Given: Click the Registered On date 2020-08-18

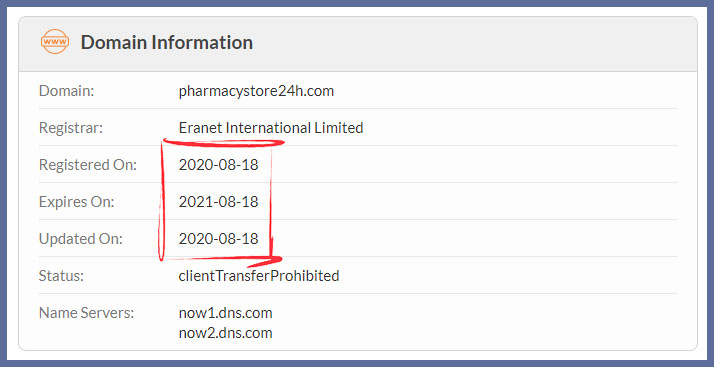Looking at the screenshot, I should 219,165.
